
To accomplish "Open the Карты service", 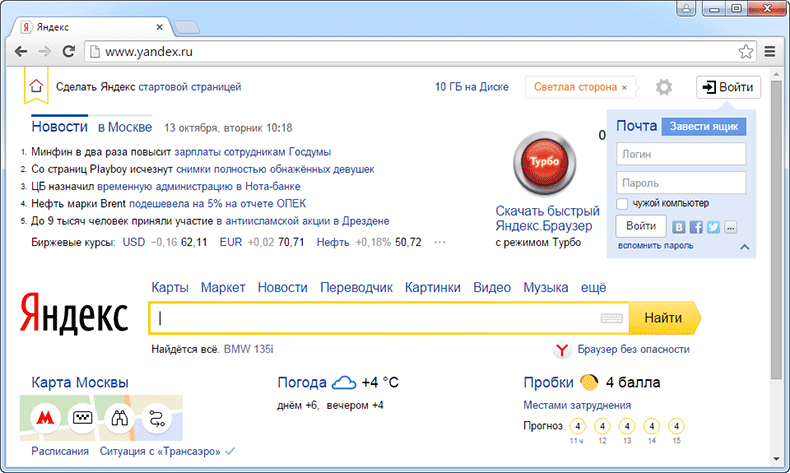I will coord(170,288).
